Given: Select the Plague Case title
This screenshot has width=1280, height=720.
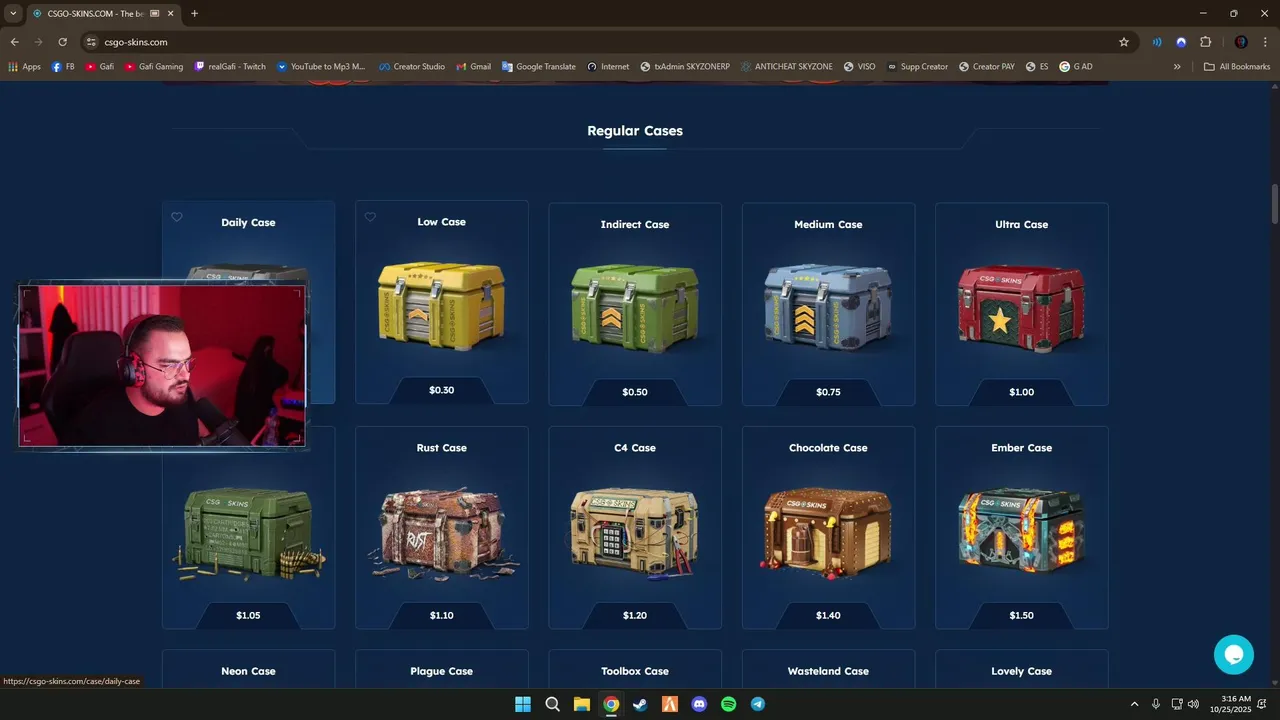Looking at the screenshot, I should [441, 671].
